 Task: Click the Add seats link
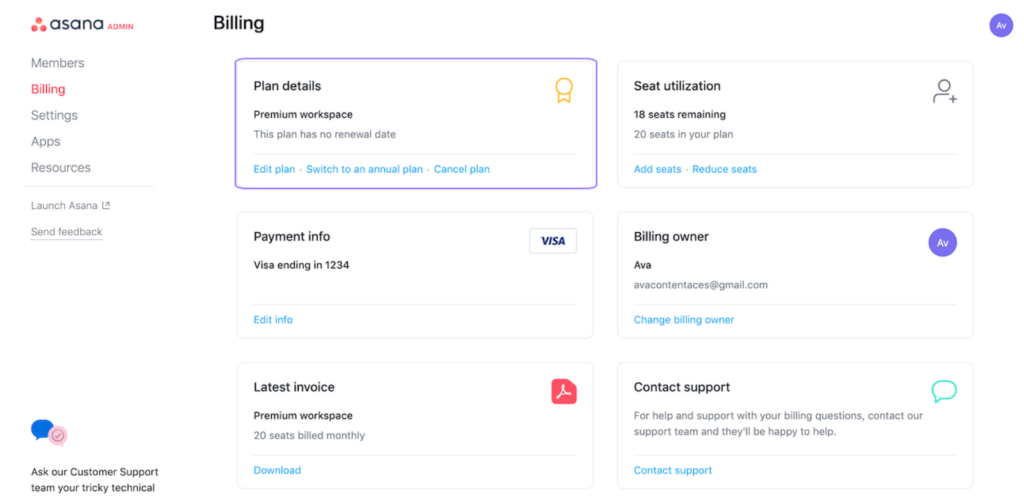[658, 169]
